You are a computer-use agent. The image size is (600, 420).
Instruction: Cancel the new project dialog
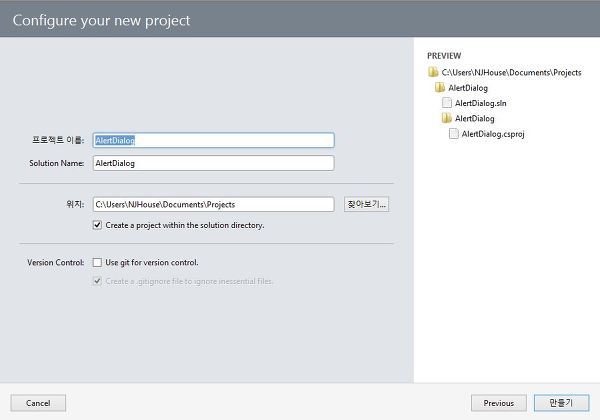(38, 403)
